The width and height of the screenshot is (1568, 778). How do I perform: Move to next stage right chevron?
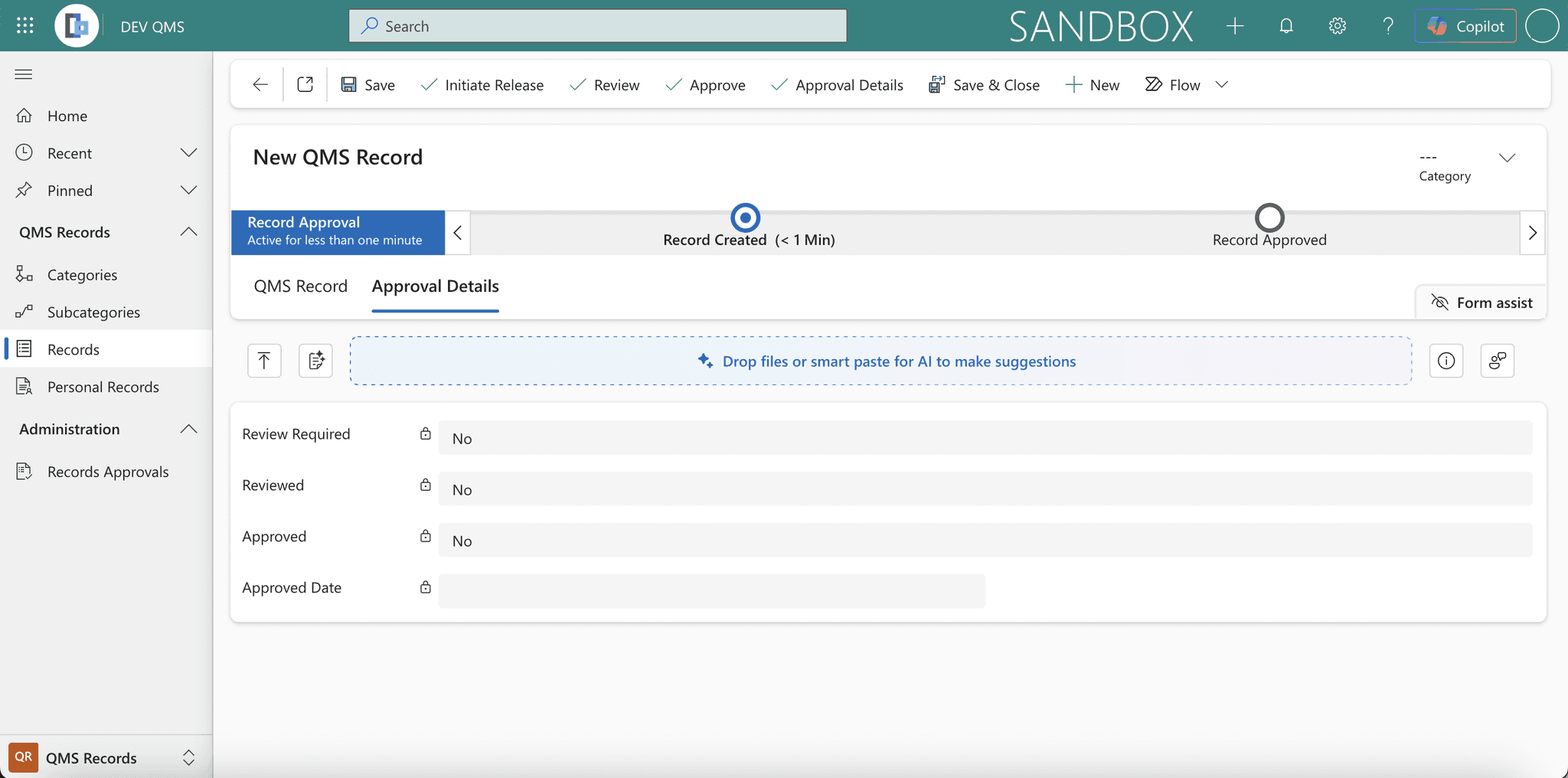1532,232
